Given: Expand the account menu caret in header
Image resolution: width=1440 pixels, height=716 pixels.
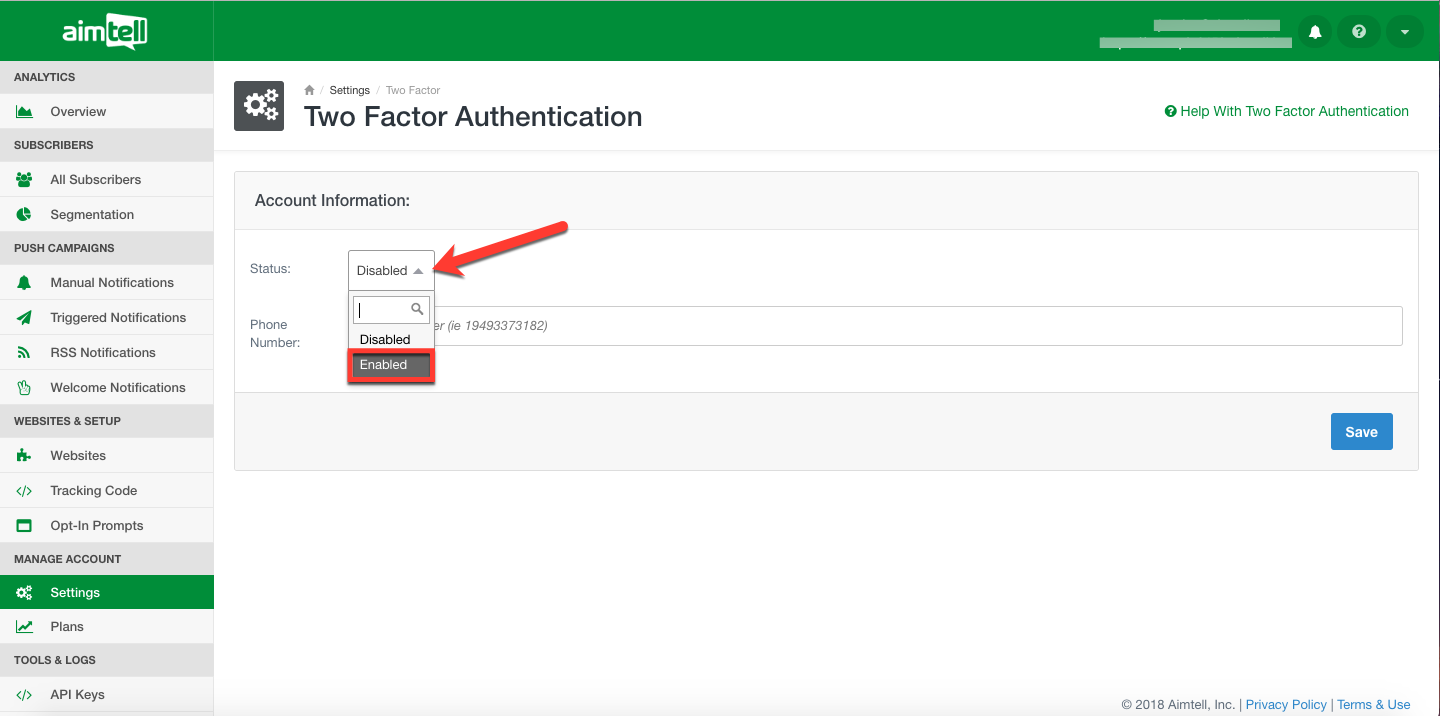Looking at the screenshot, I should (x=1404, y=32).
